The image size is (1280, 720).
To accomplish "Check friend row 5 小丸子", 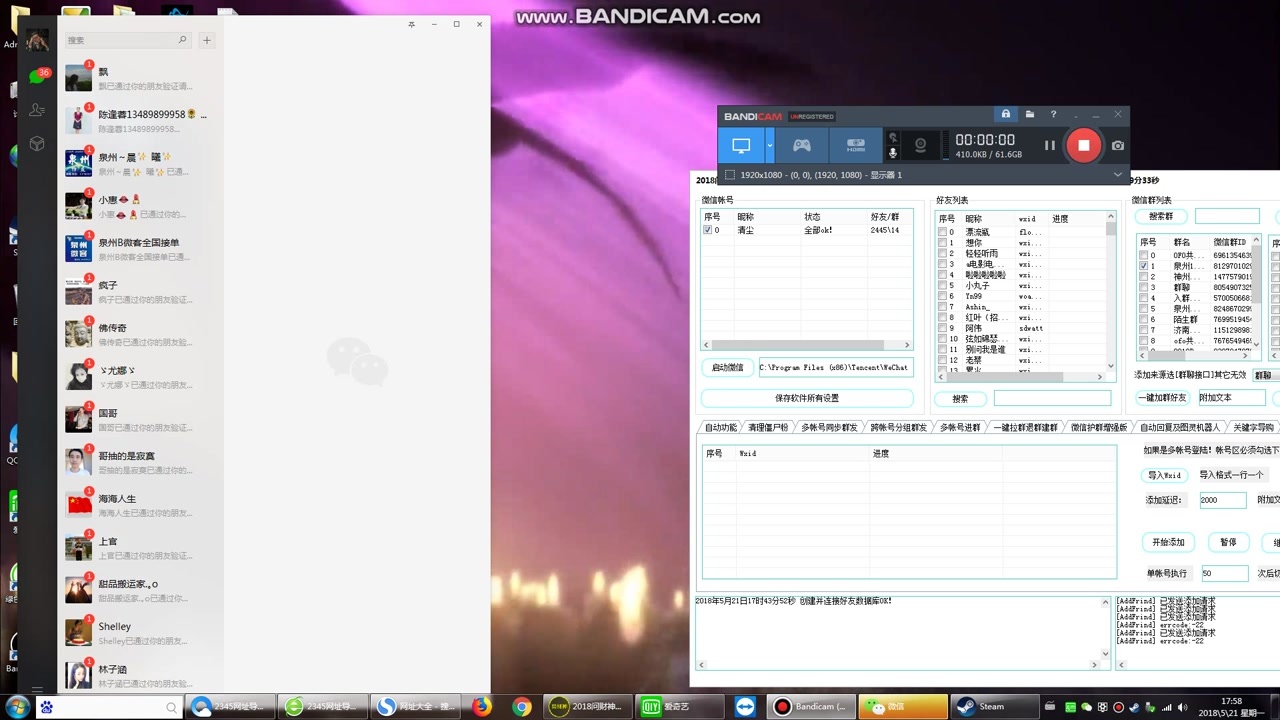I will [x=942, y=286].
